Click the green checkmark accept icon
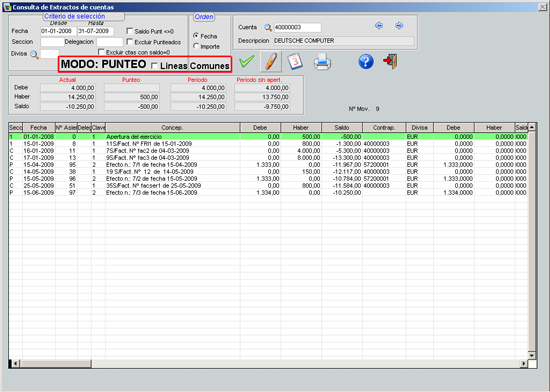 [247, 62]
